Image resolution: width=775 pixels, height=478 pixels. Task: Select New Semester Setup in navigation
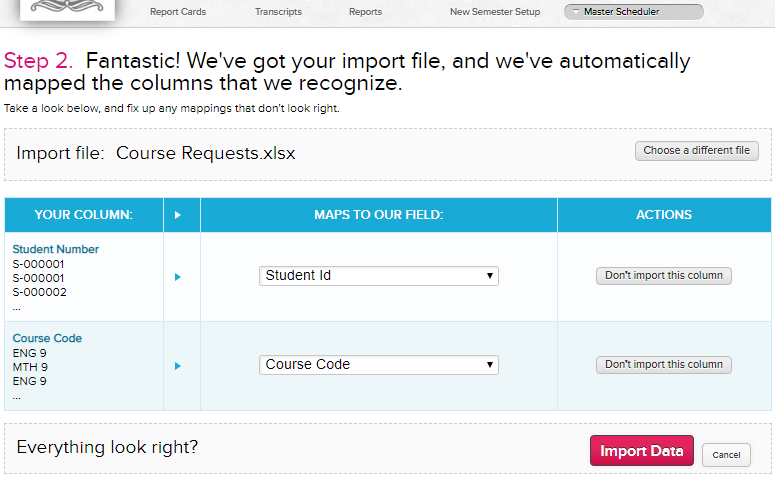[495, 12]
